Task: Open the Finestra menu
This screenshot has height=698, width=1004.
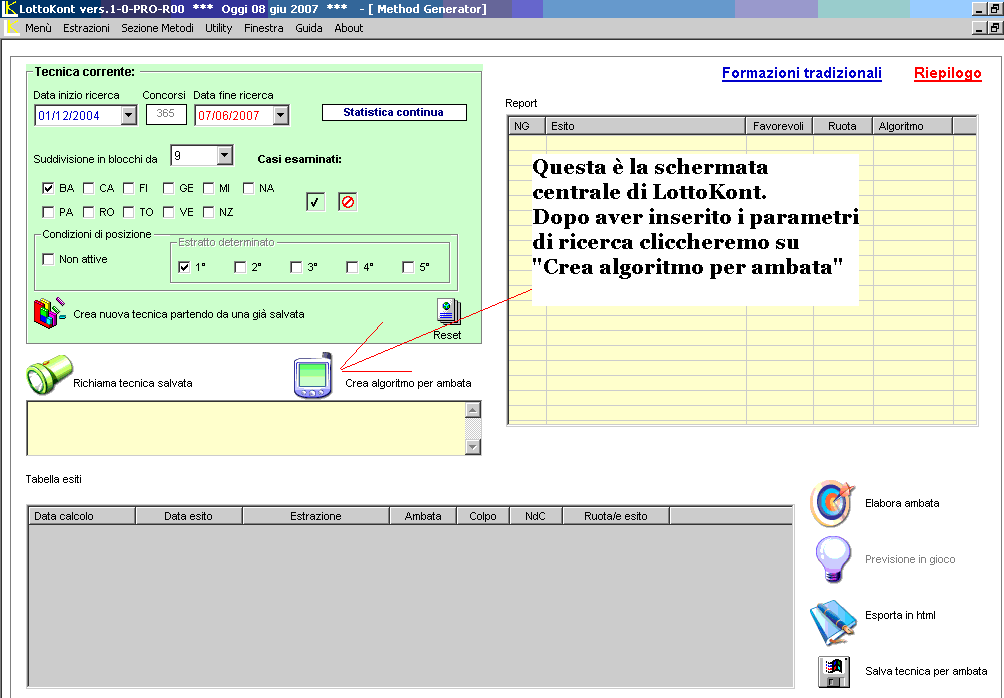Action: tap(264, 28)
